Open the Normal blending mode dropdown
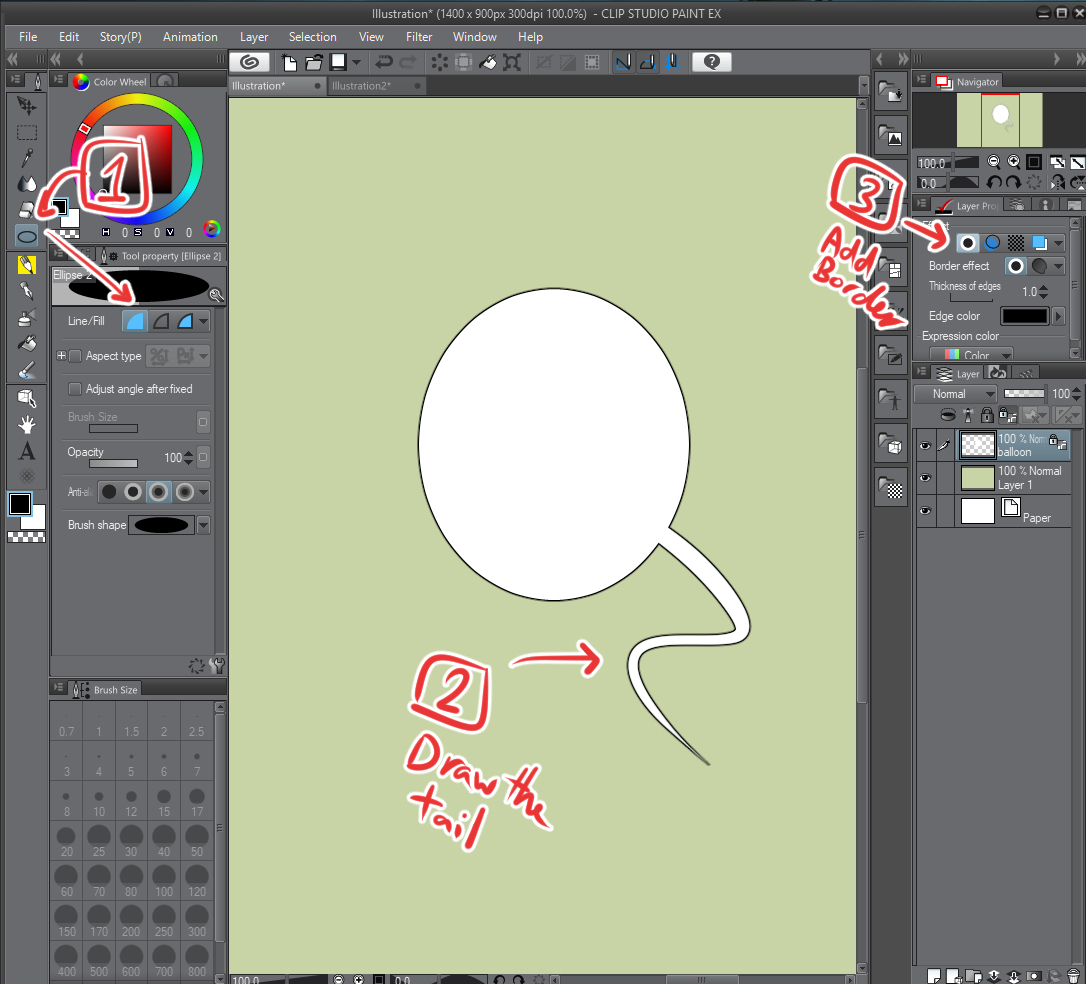Image resolution: width=1086 pixels, height=984 pixels. click(956, 394)
